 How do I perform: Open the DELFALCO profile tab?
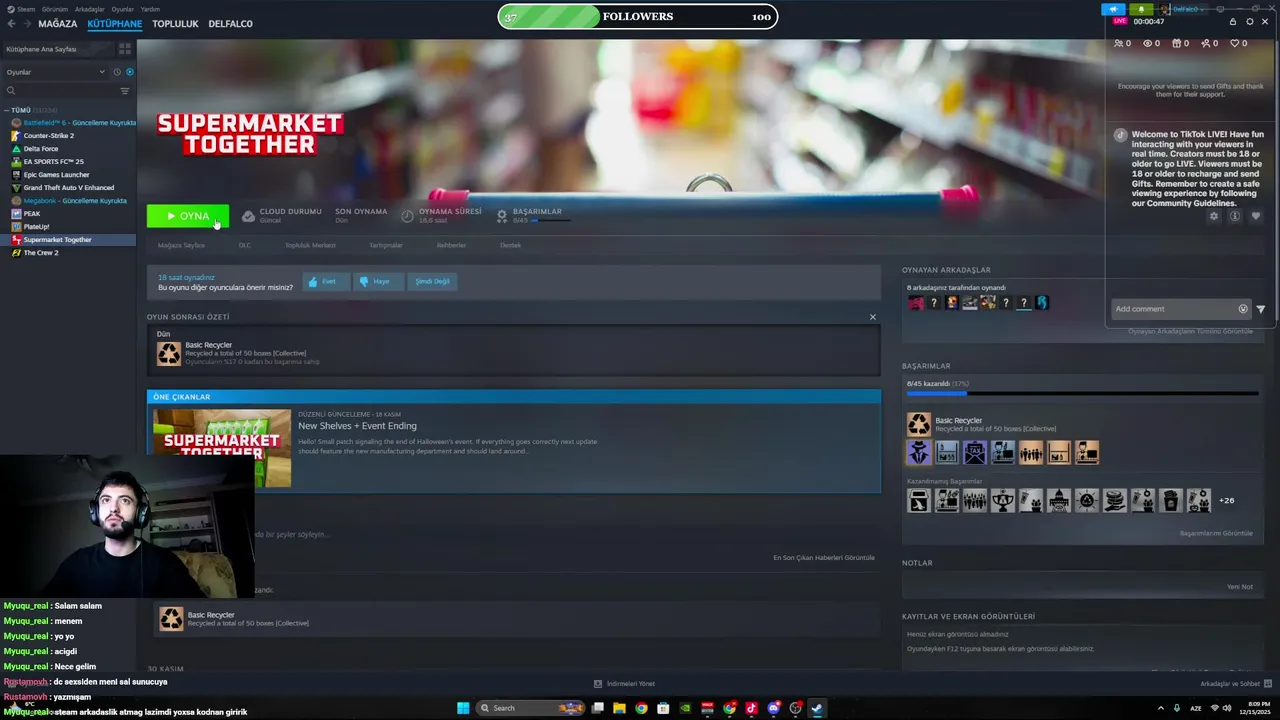[230, 23]
